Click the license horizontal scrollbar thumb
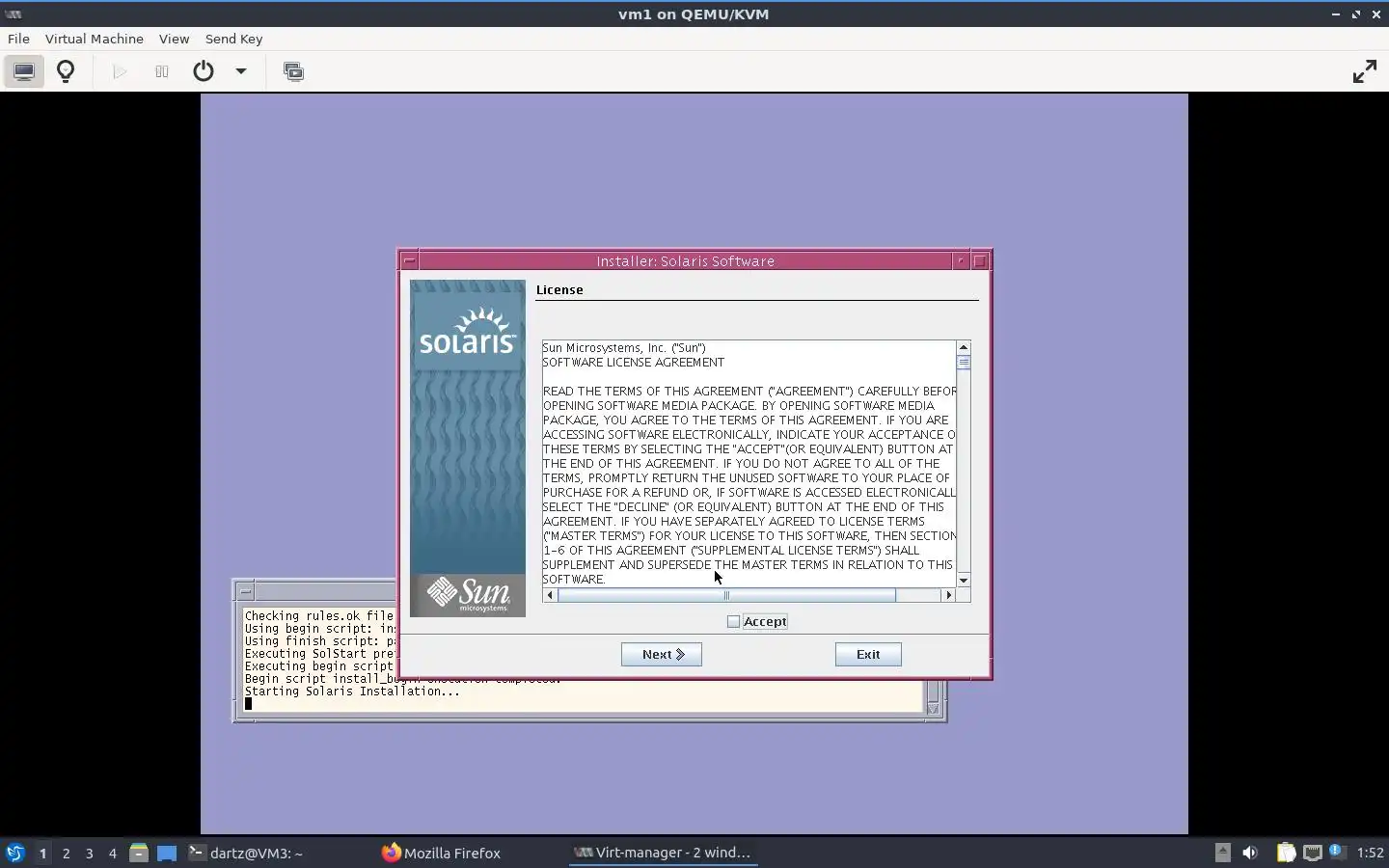Viewport: 1389px width, 868px height. point(726,595)
